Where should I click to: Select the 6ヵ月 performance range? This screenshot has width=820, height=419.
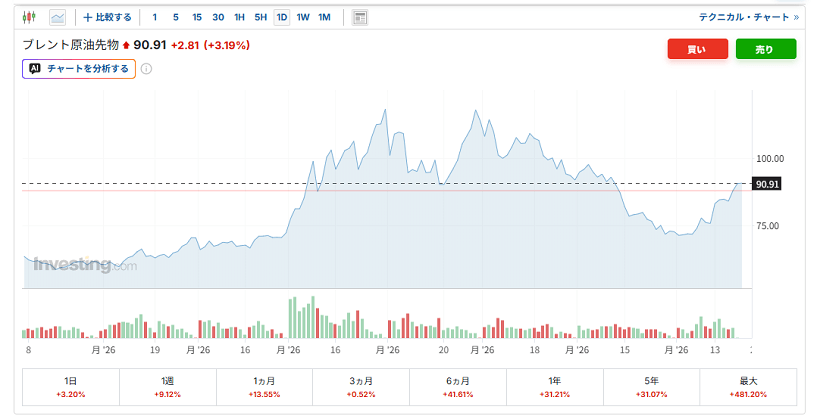[x=458, y=387]
